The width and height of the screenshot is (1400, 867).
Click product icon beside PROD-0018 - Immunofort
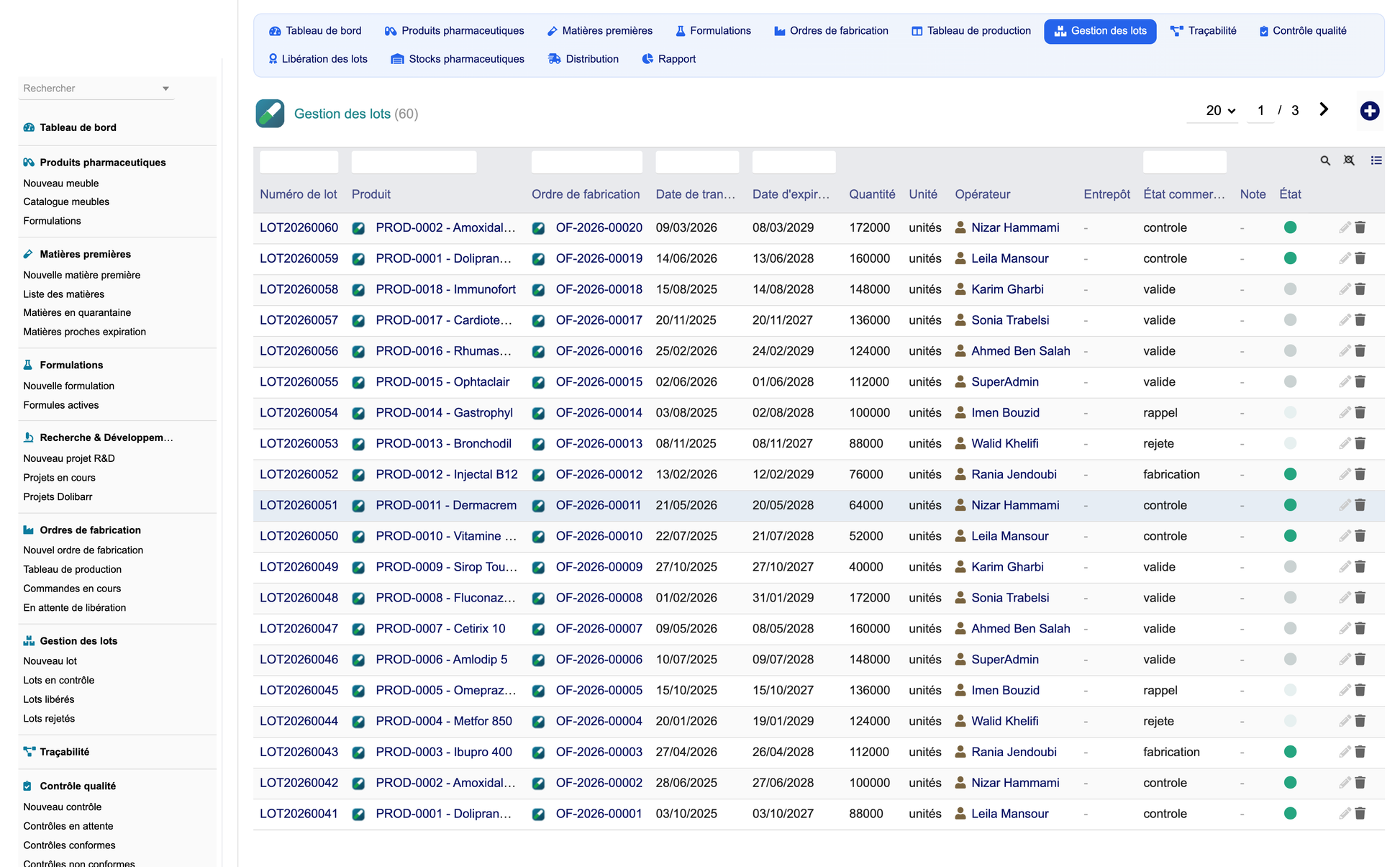coord(358,290)
